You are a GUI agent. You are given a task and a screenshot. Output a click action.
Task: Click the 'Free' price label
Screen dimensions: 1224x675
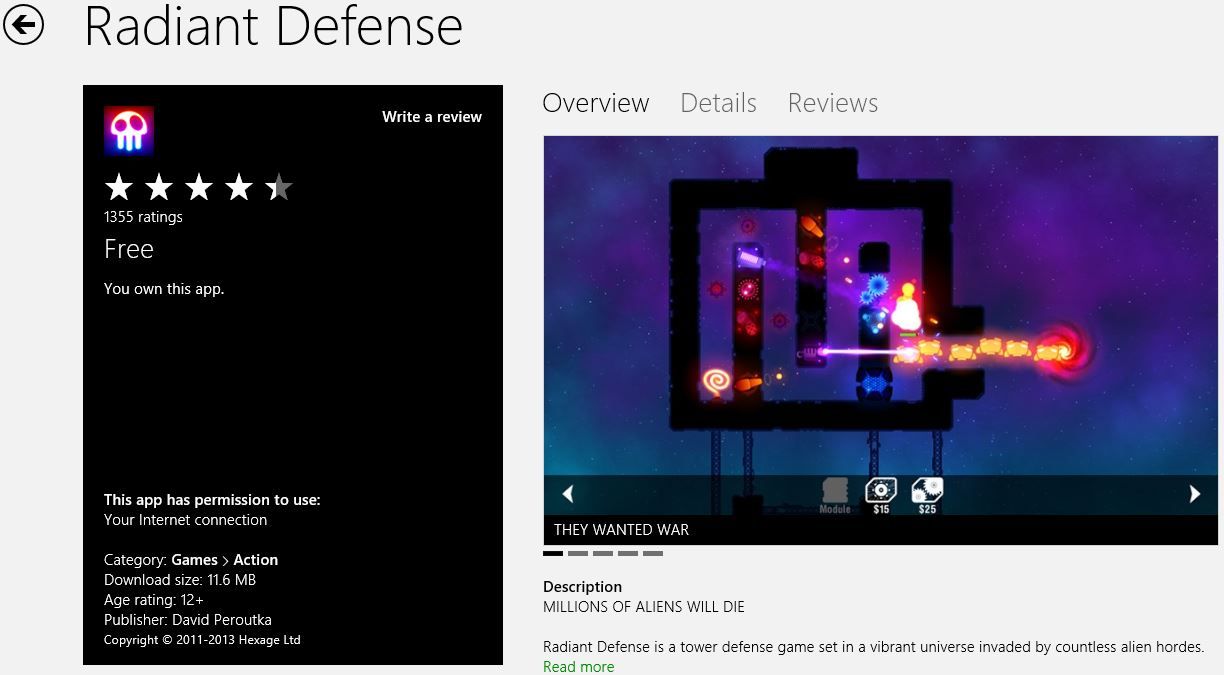(x=129, y=249)
